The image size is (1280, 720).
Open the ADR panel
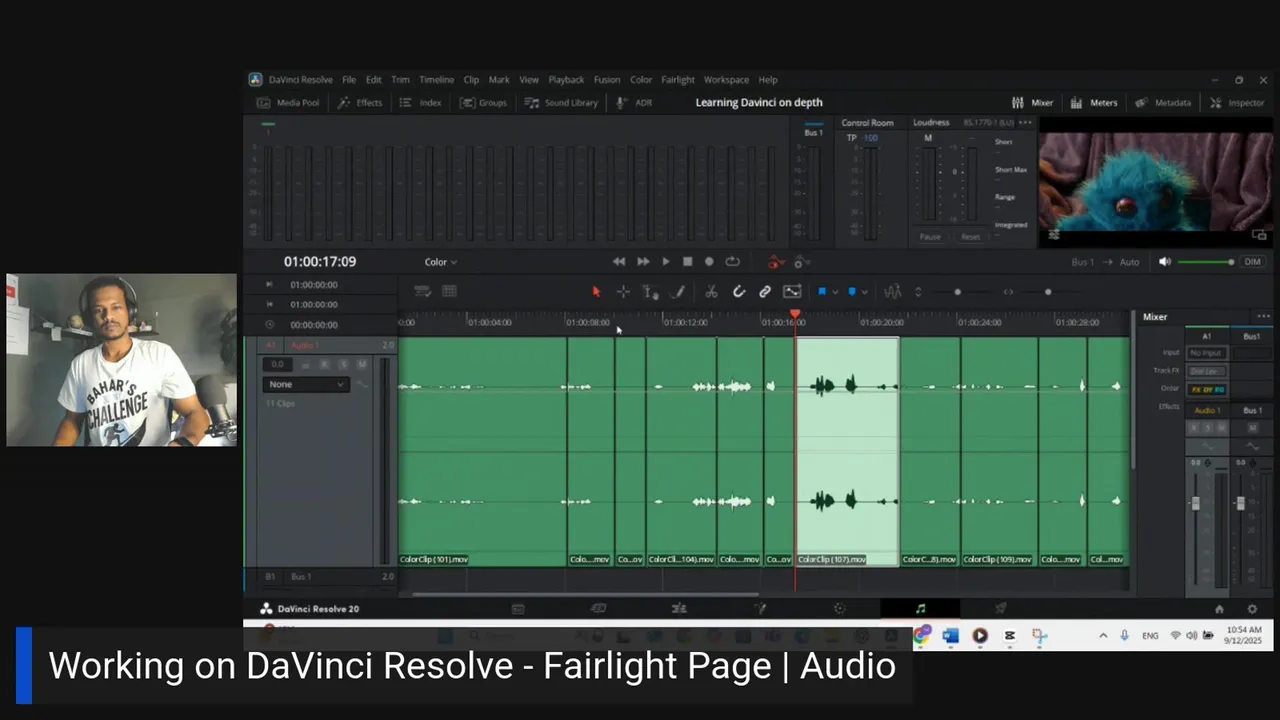(634, 102)
